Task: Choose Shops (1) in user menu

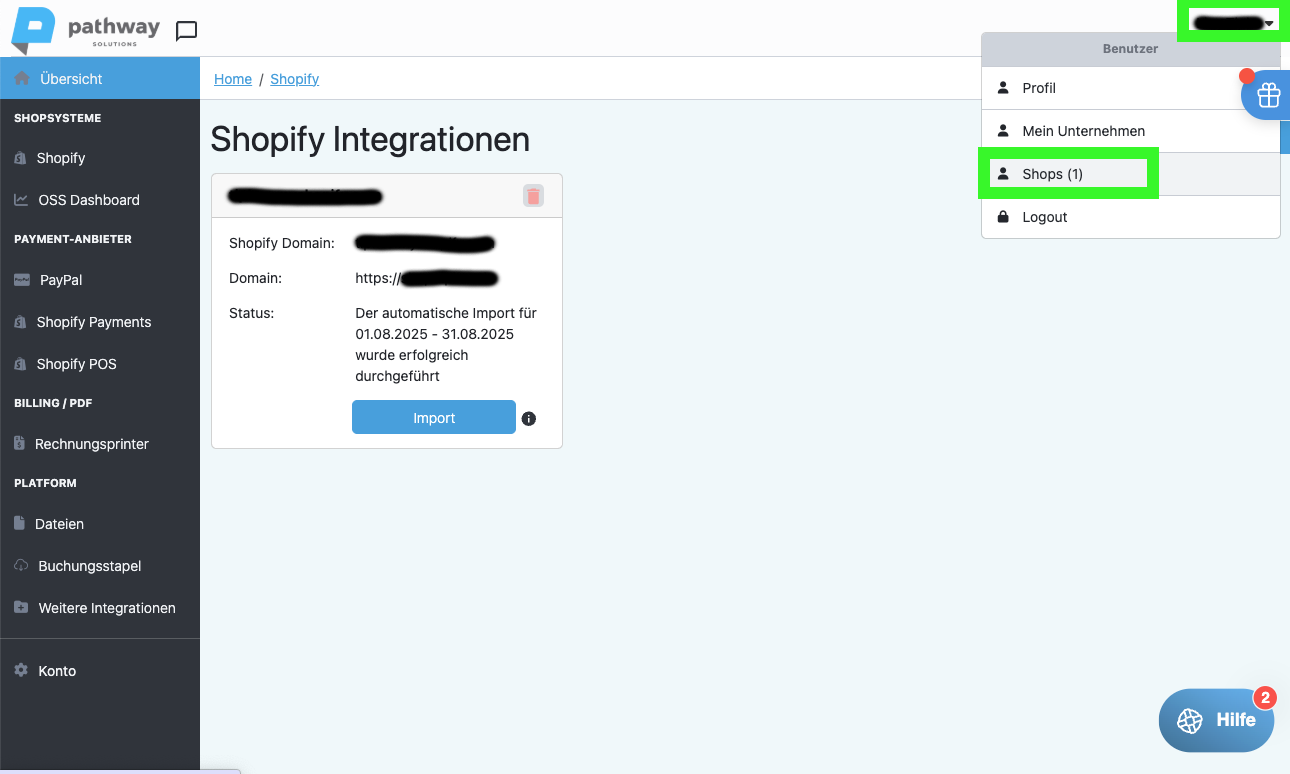Action: (x=1052, y=174)
